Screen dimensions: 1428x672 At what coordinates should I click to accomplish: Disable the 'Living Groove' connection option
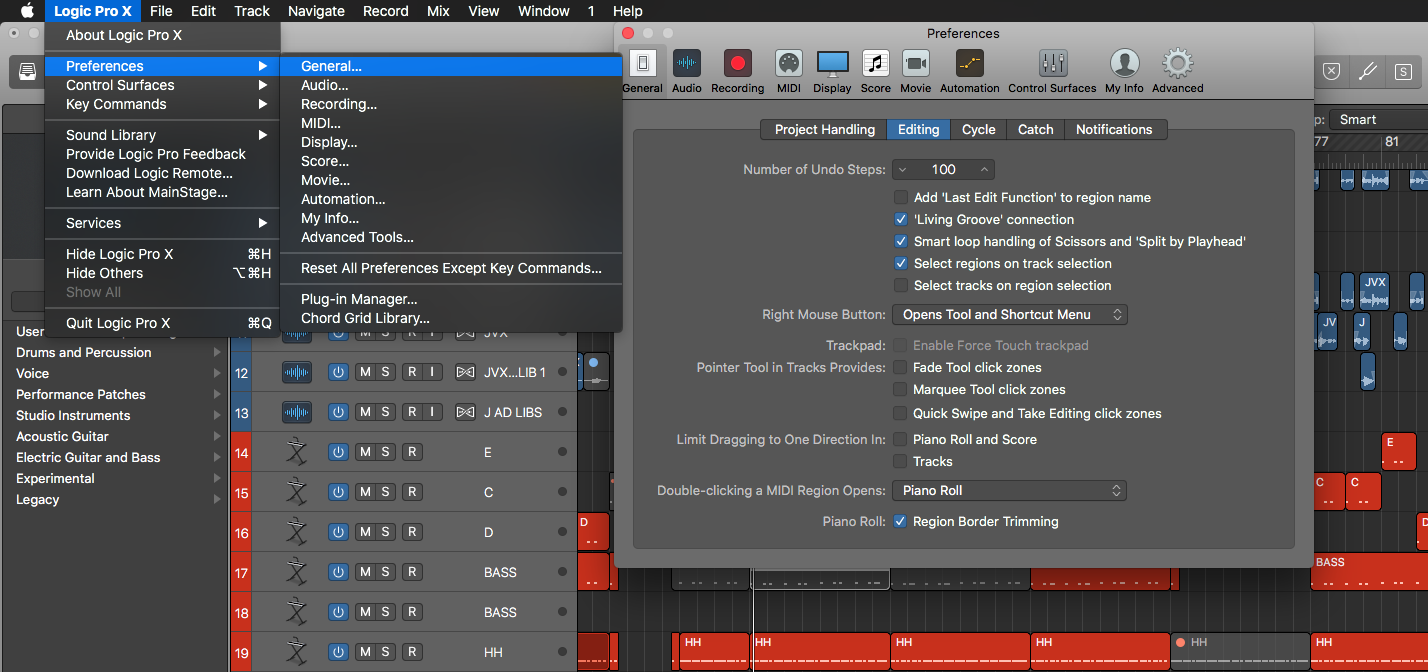pos(900,219)
